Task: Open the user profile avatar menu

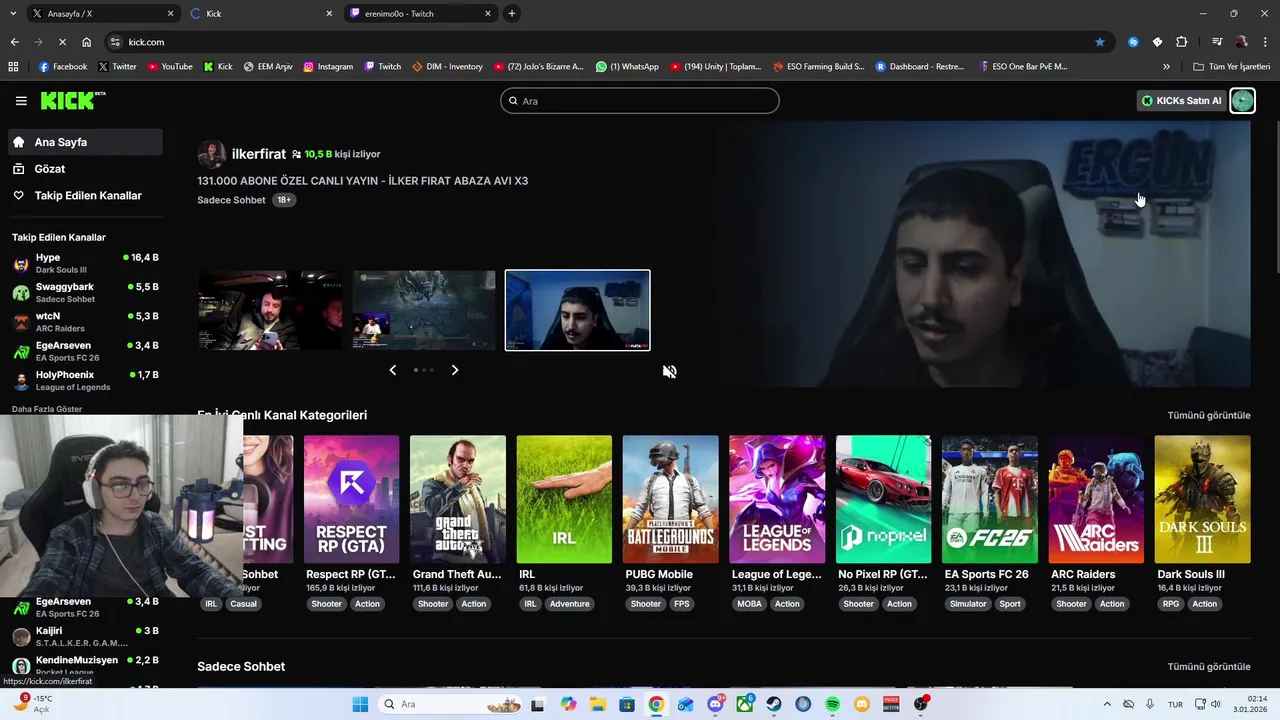Action: pos(1242,101)
